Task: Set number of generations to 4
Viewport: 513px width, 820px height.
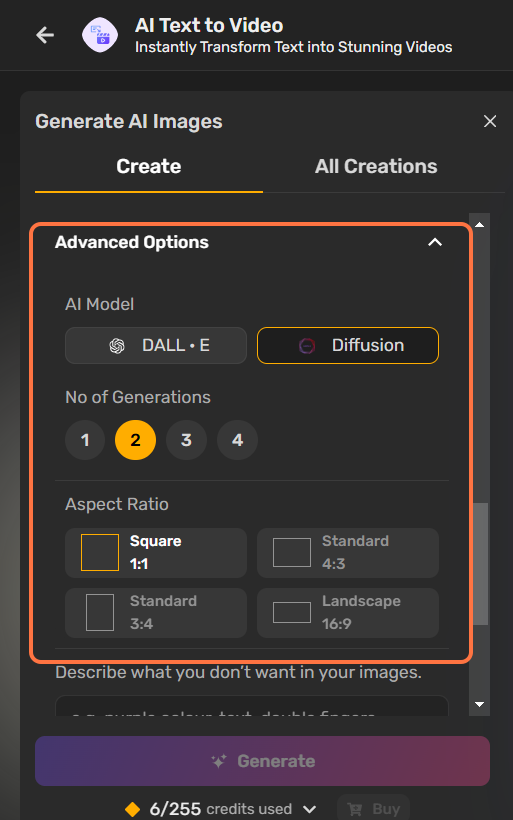Action: 237,440
